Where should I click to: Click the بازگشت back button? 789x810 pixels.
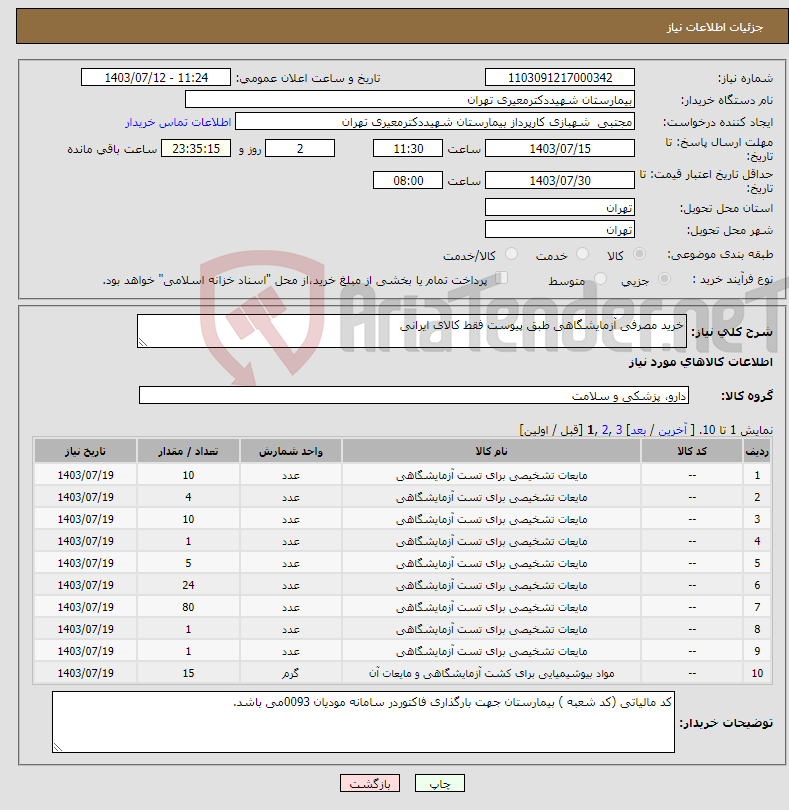tap(370, 783)
